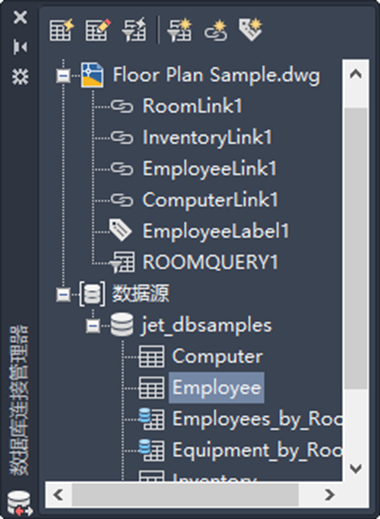The image size is (380, 519).
Task: Select the RoomLink1 link template
Action: coord(192,106)
